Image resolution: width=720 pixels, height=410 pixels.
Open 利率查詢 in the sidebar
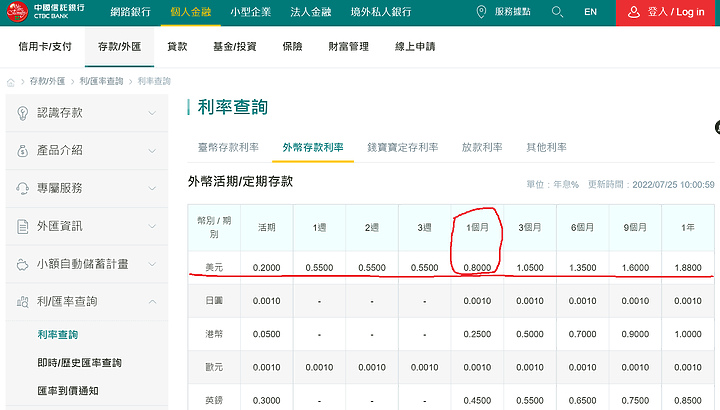click(x=58, y=335)
